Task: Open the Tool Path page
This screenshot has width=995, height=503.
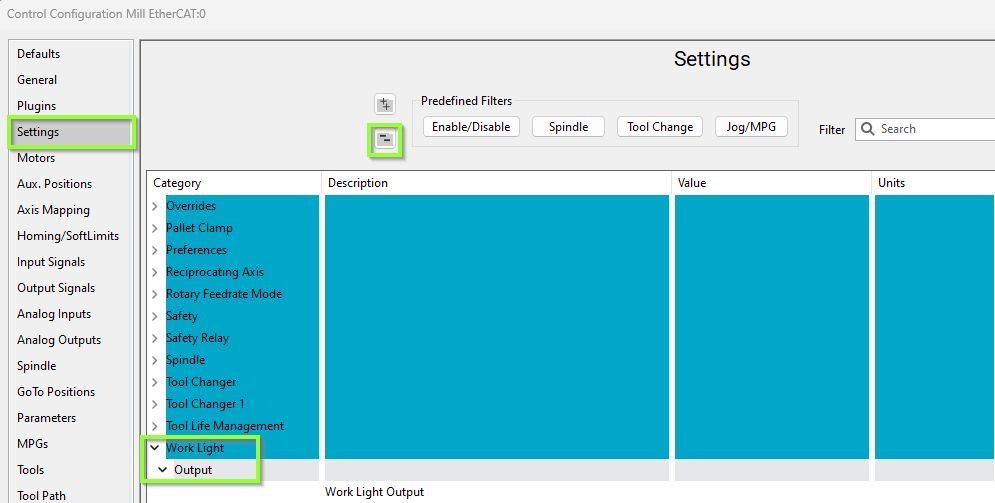Action: click(x=41, y=496)
